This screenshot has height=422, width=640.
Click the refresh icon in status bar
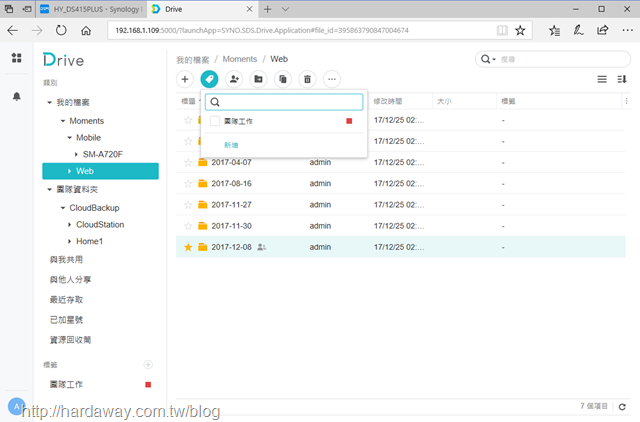(x=622, y=406)
